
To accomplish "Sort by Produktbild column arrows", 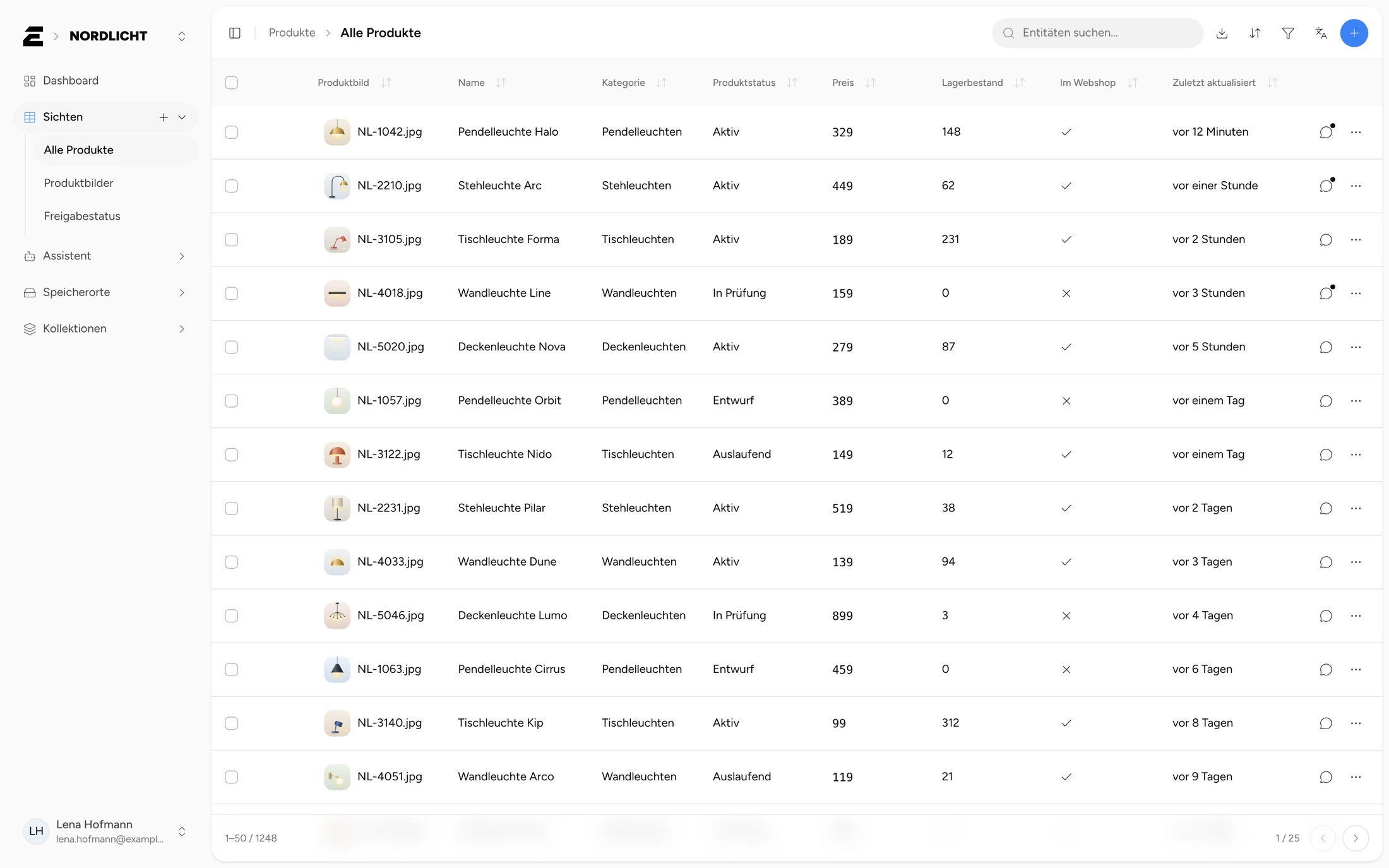I will [x=386, y=83].
